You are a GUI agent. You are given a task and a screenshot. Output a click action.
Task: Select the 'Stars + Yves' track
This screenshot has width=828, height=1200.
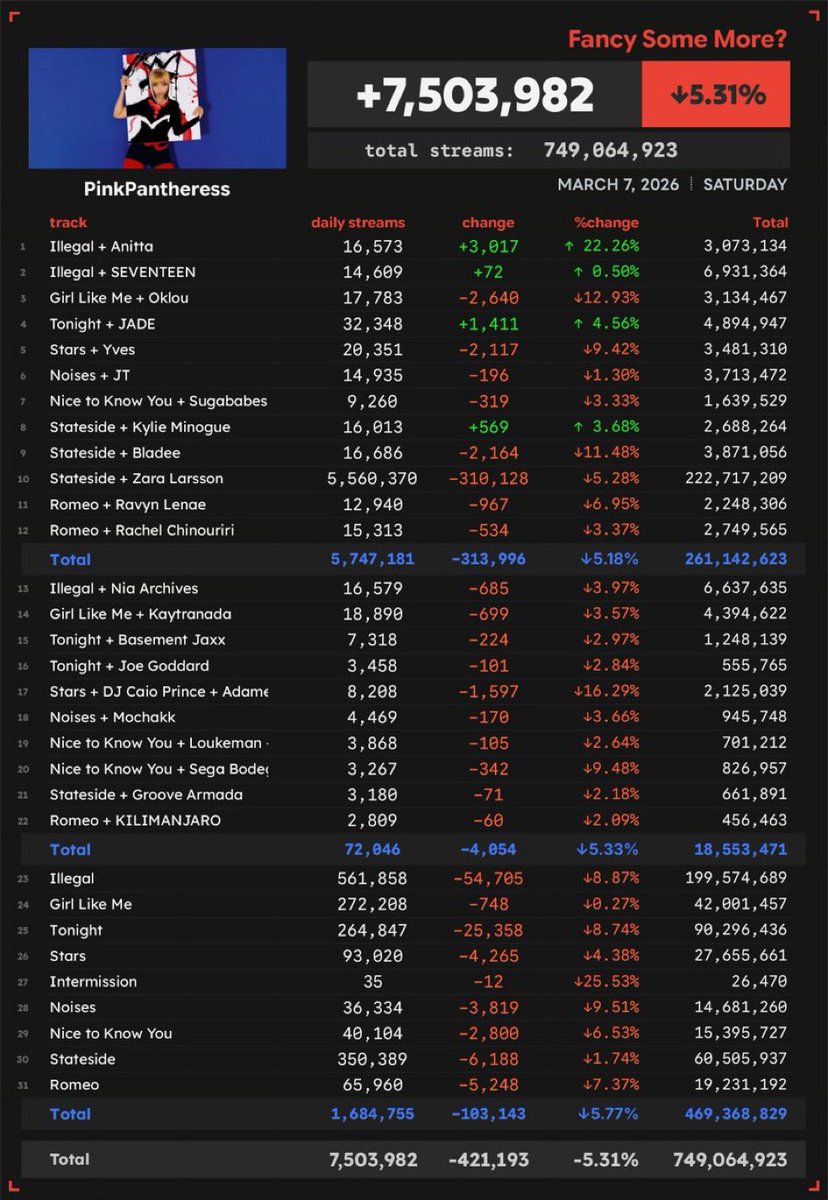pyautogui.click(x=92, y=350)
